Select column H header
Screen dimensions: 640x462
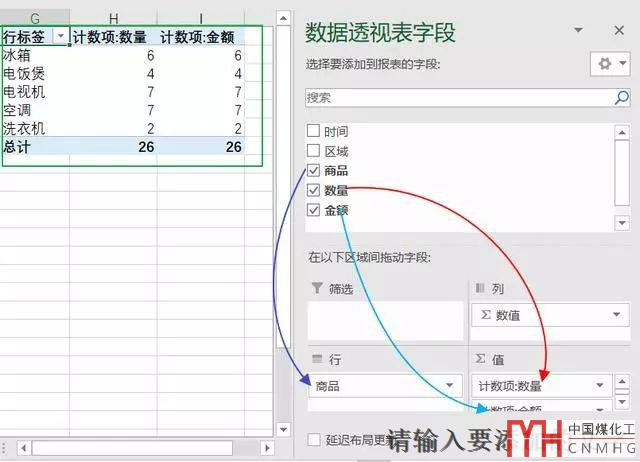tap(113, 18)
